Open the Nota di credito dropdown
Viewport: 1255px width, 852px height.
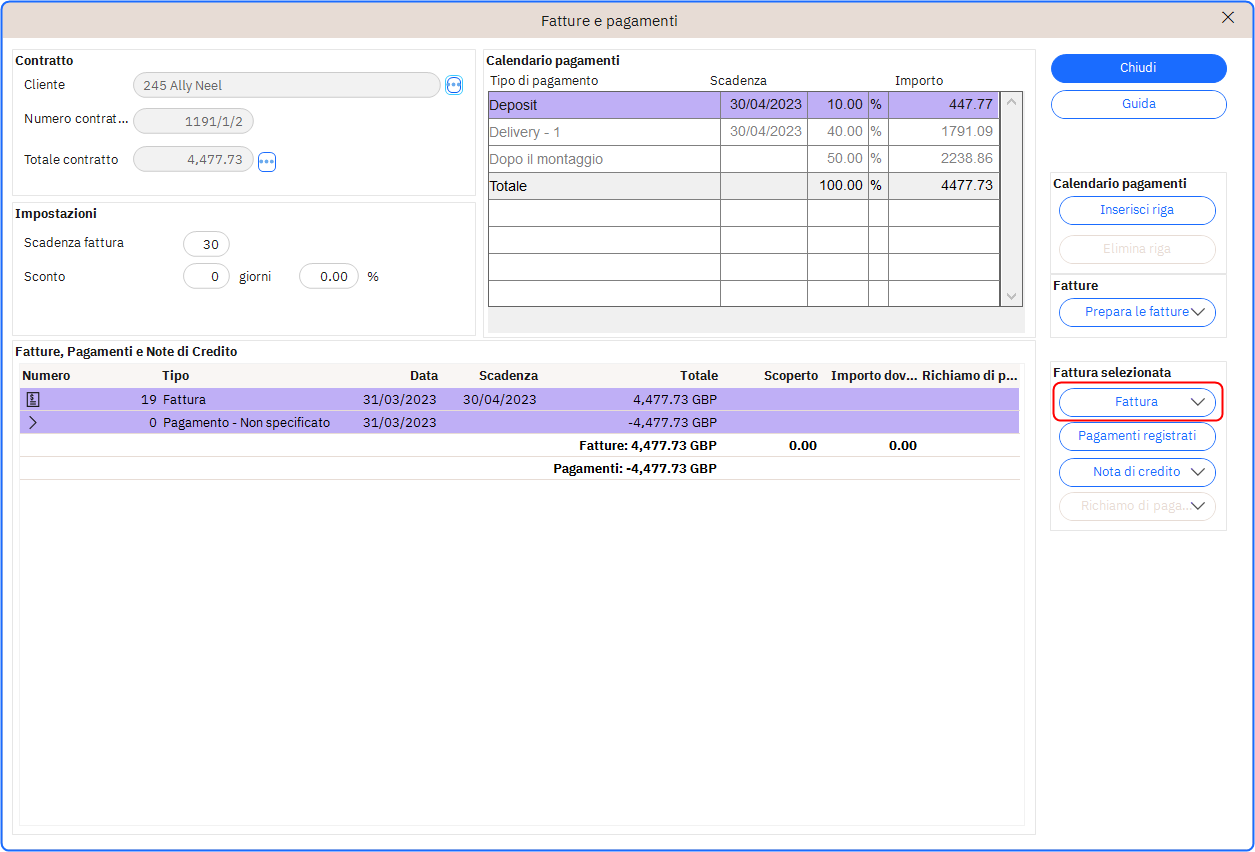[x=1137, y=472]
